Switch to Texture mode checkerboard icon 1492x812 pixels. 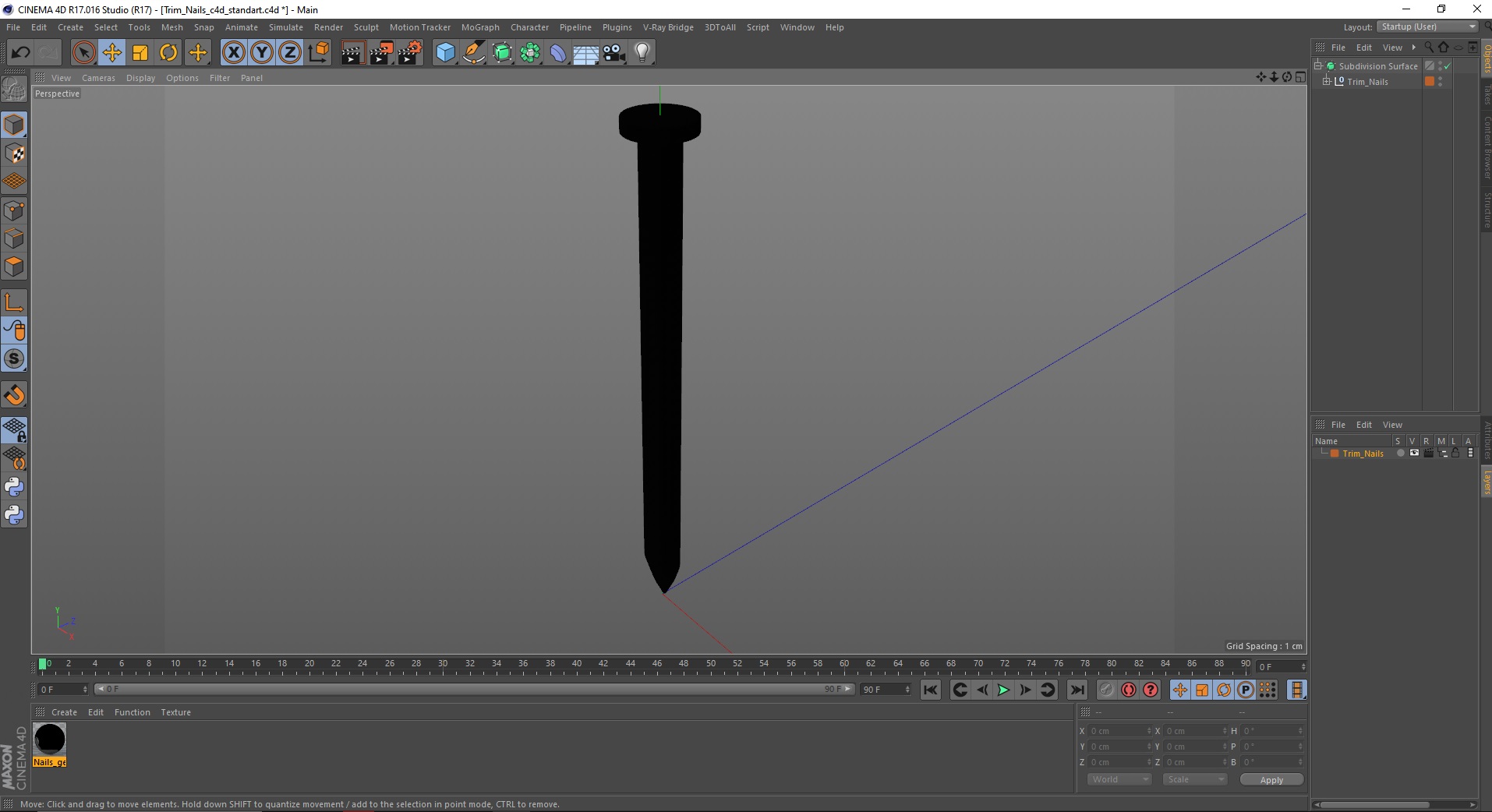pos(14,154)
